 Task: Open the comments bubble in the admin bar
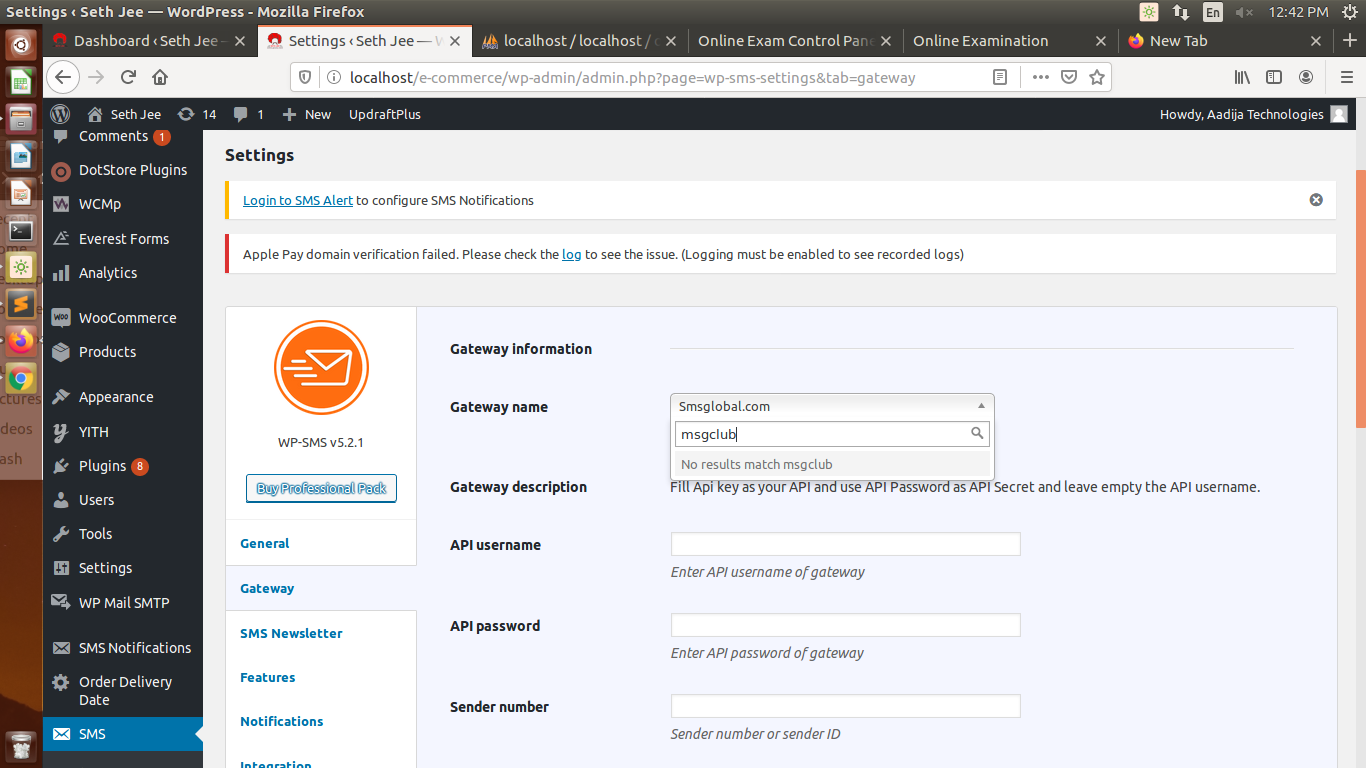(248, 114)
